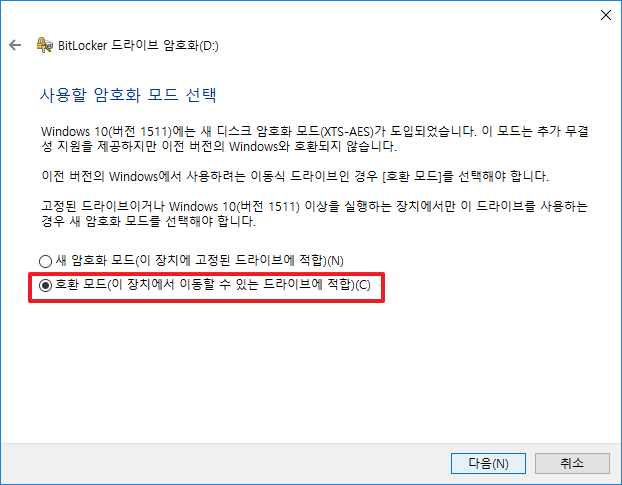622x485 pixels.
Task: Continue with the 다음(N) button
Action: pyautogui.click(x=488, y=463)
